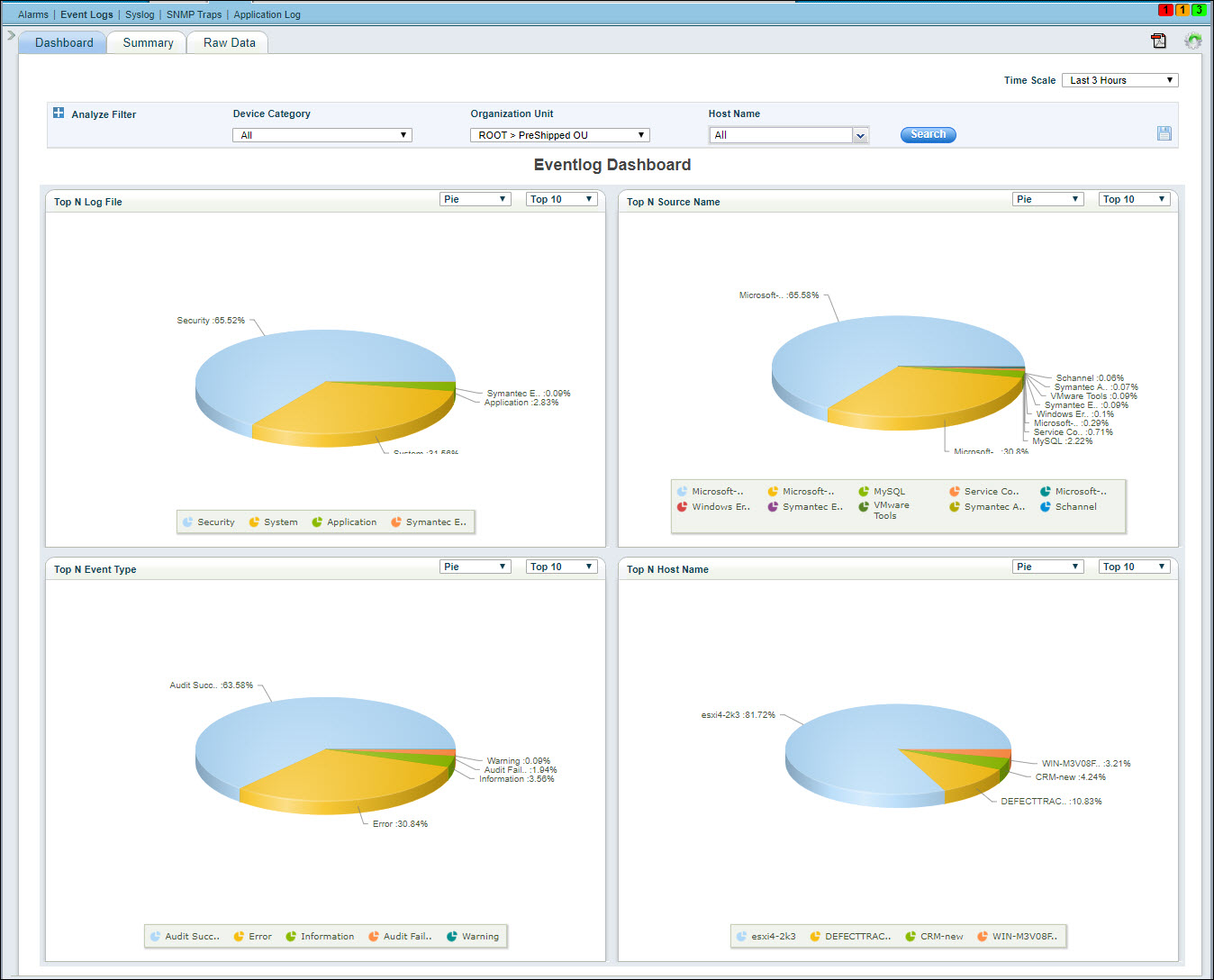Click the orange alarm count indicator
This screenshot has width=1214, height=980.
pos(1182,10)
